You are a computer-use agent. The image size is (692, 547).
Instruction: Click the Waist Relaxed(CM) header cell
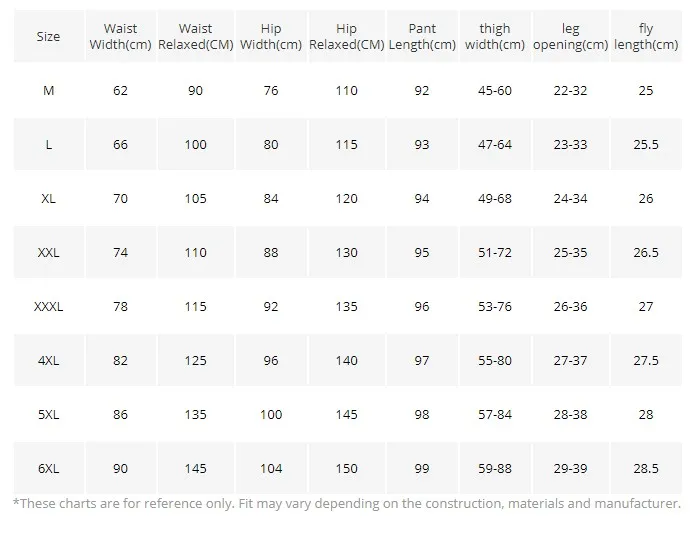(x=195, y=37)
